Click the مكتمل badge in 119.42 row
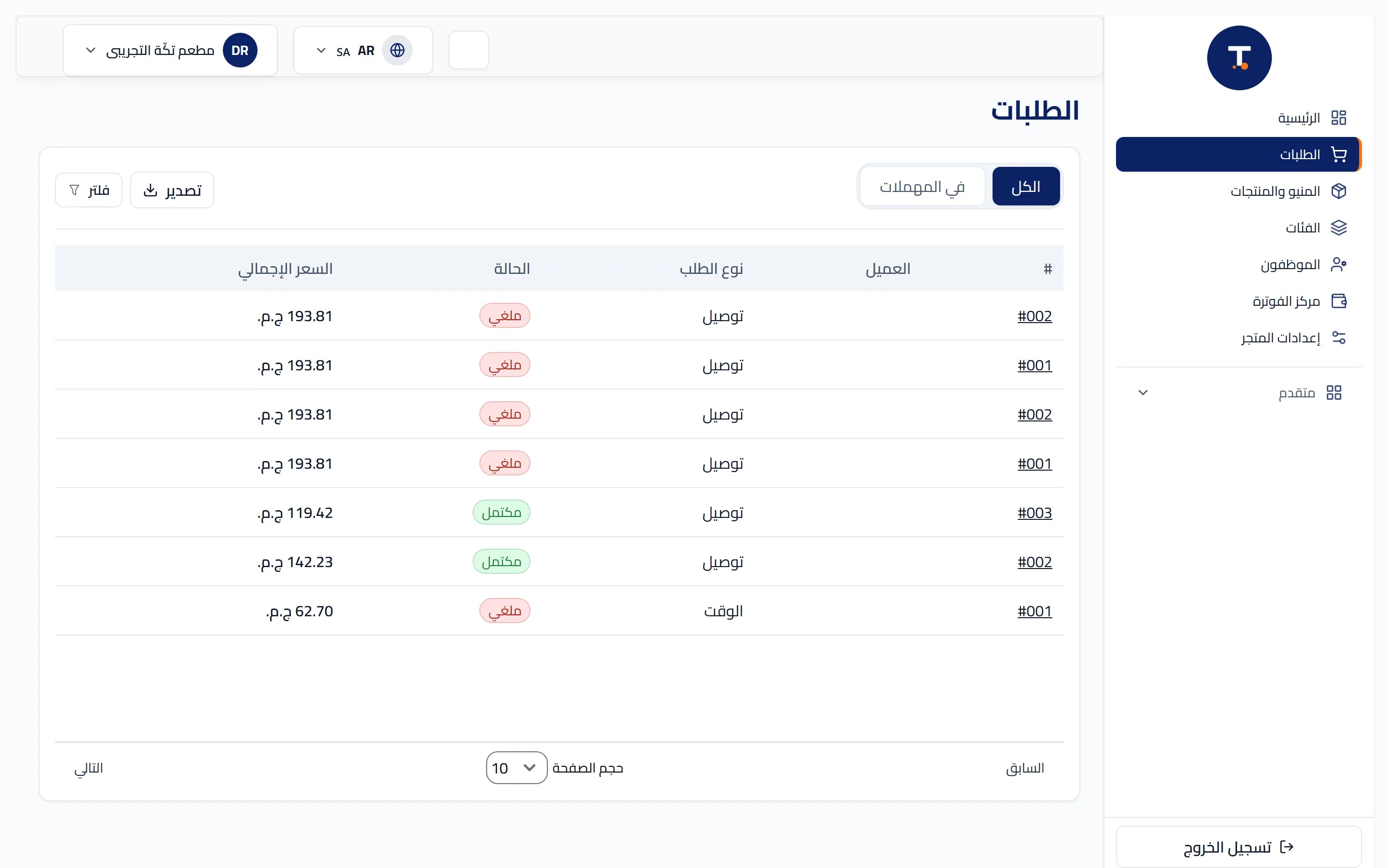The image size is (1389, 868). point(502,512)
